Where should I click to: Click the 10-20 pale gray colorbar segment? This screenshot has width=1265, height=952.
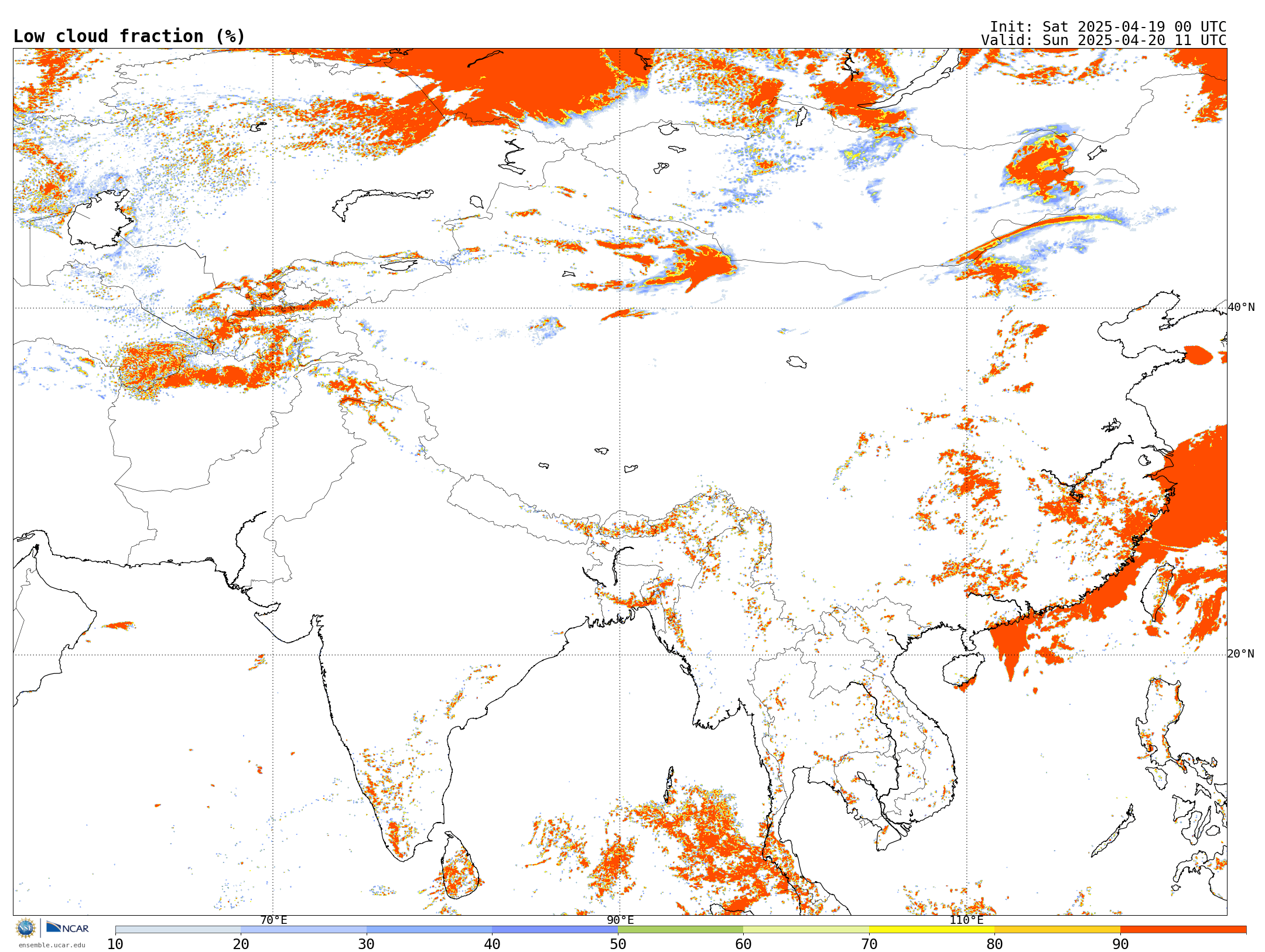point(178,930)
